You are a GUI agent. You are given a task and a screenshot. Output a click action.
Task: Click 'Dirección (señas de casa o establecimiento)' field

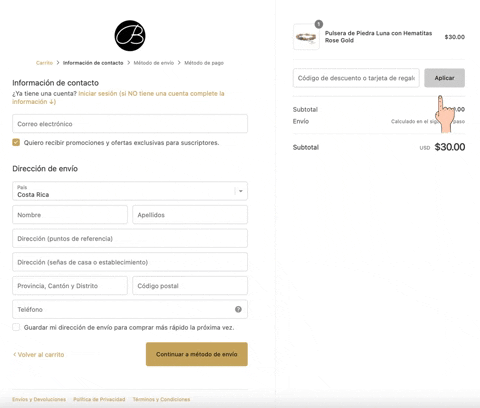[x=130, y=262]
